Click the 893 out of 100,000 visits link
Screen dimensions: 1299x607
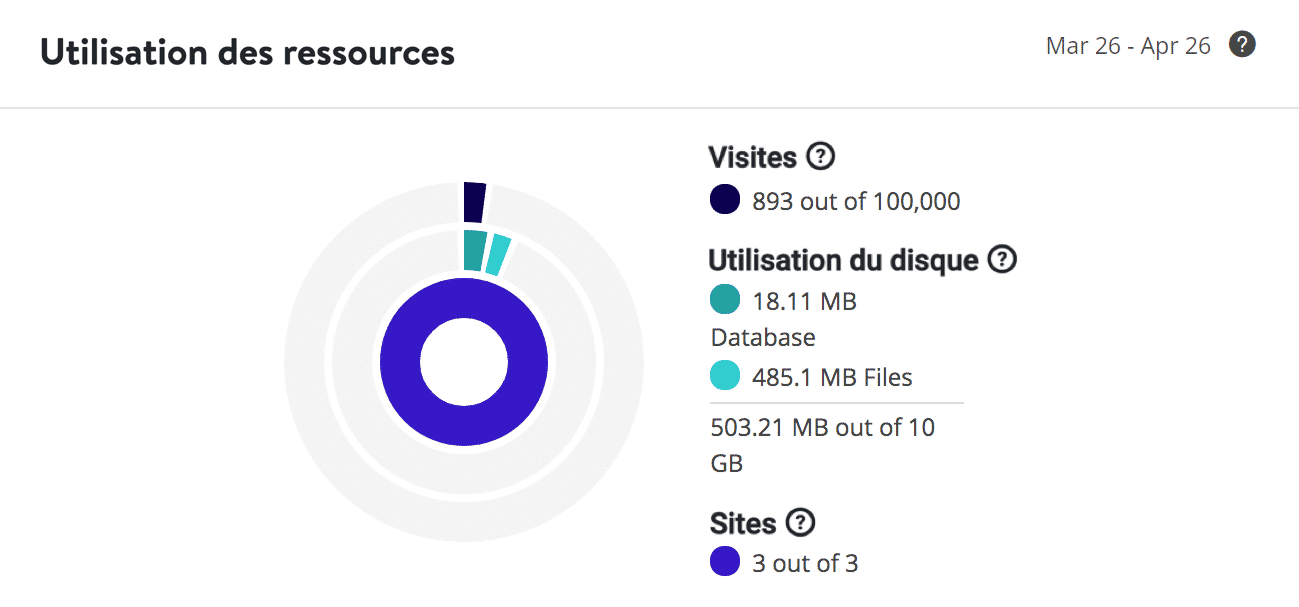(x=855, y=201)
